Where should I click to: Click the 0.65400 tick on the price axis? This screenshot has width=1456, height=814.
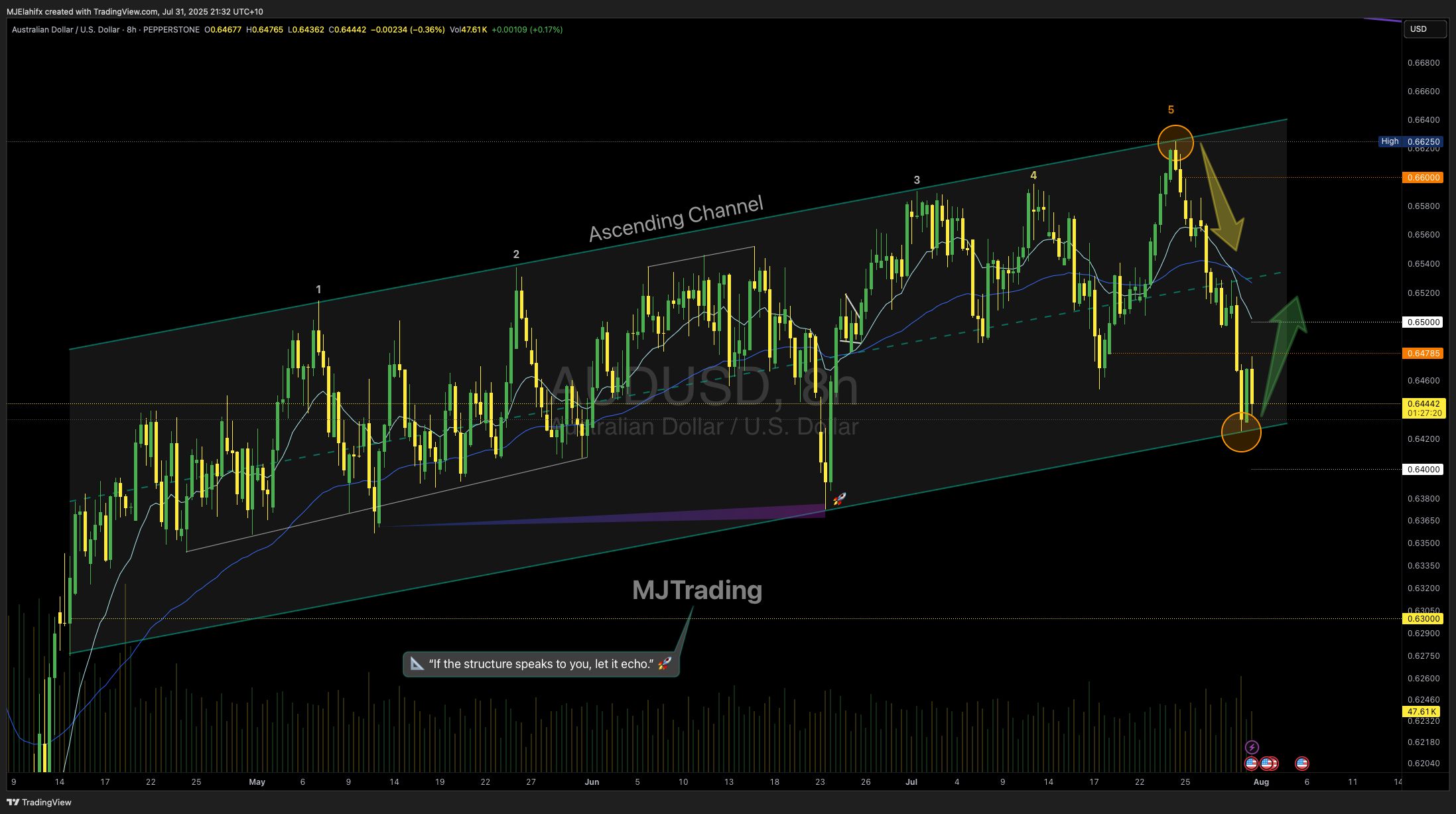[1423, 264]
